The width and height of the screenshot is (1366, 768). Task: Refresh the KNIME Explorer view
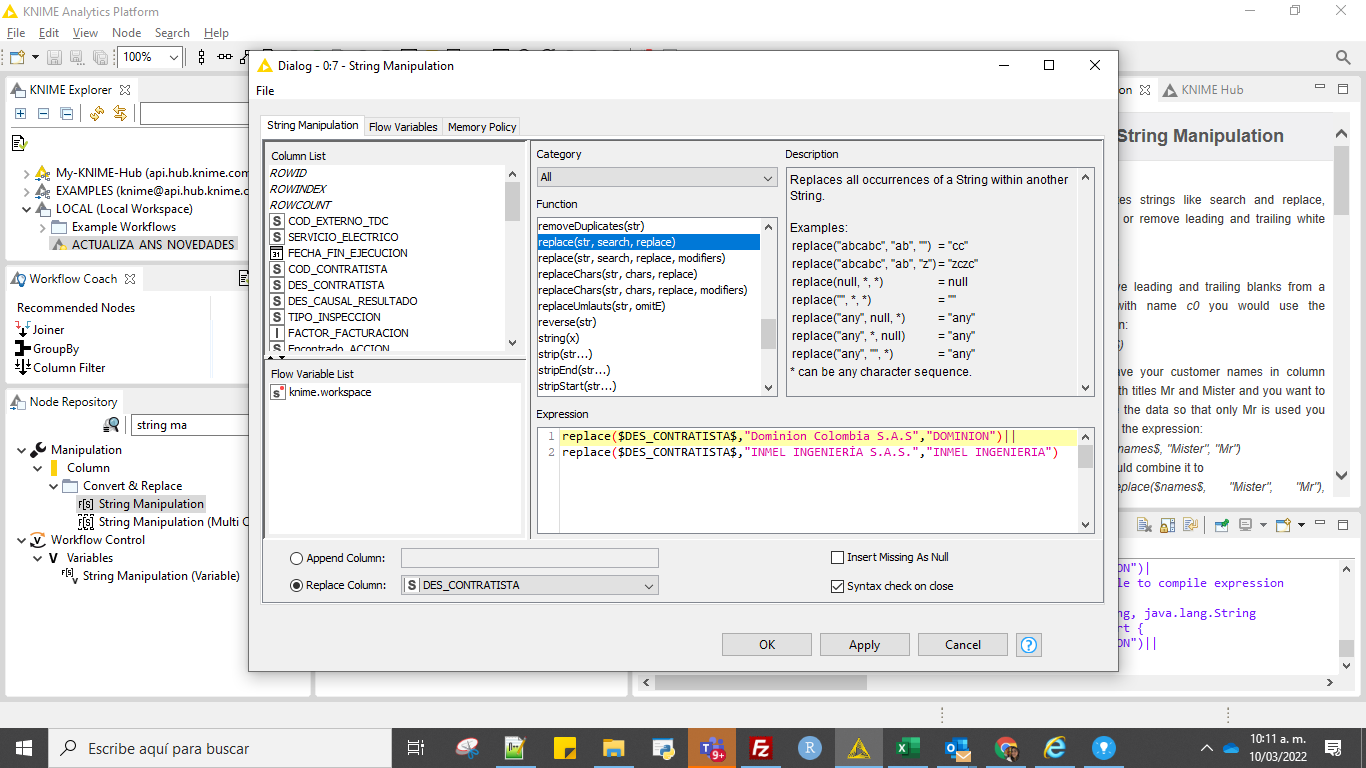tap(97, 113)
